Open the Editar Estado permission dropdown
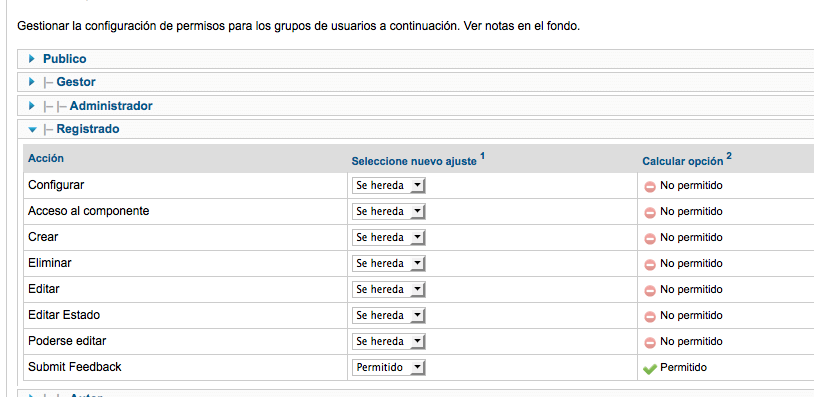 (x=388, y=316)
